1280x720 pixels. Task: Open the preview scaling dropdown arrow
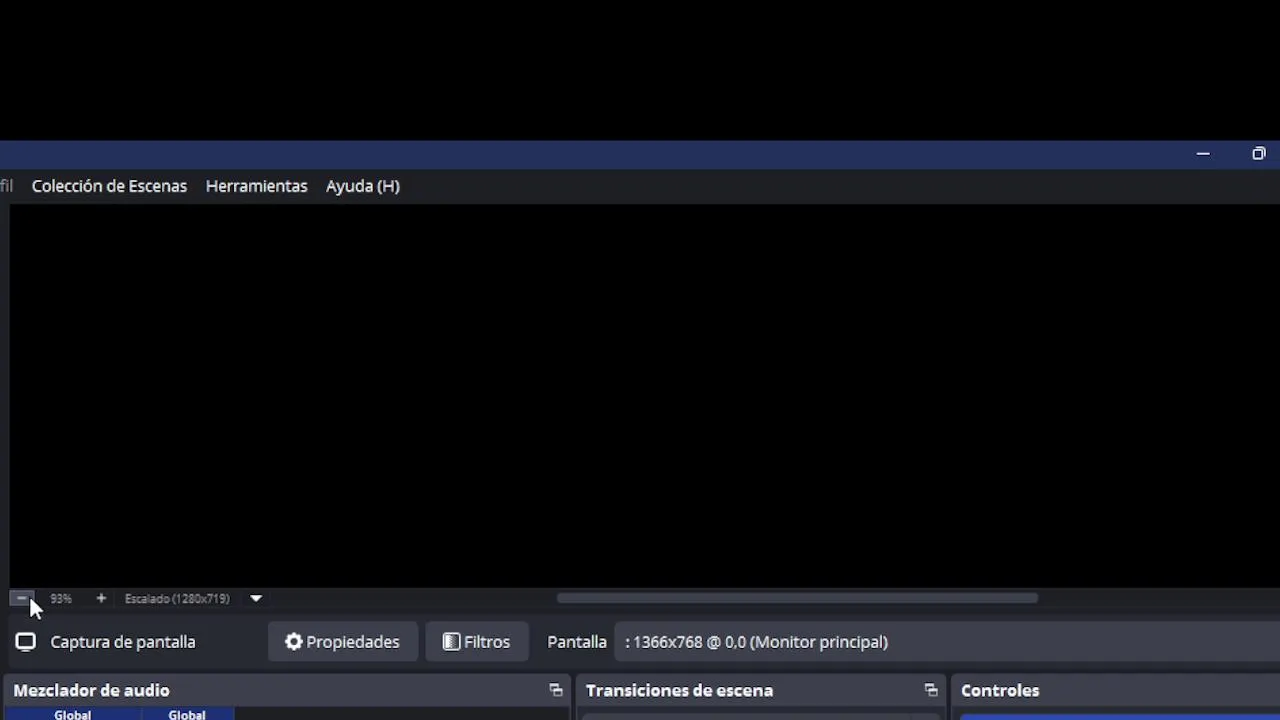(256, 598)
